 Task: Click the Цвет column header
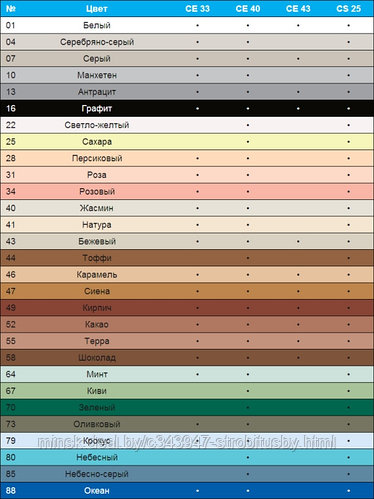click(97, 9)
